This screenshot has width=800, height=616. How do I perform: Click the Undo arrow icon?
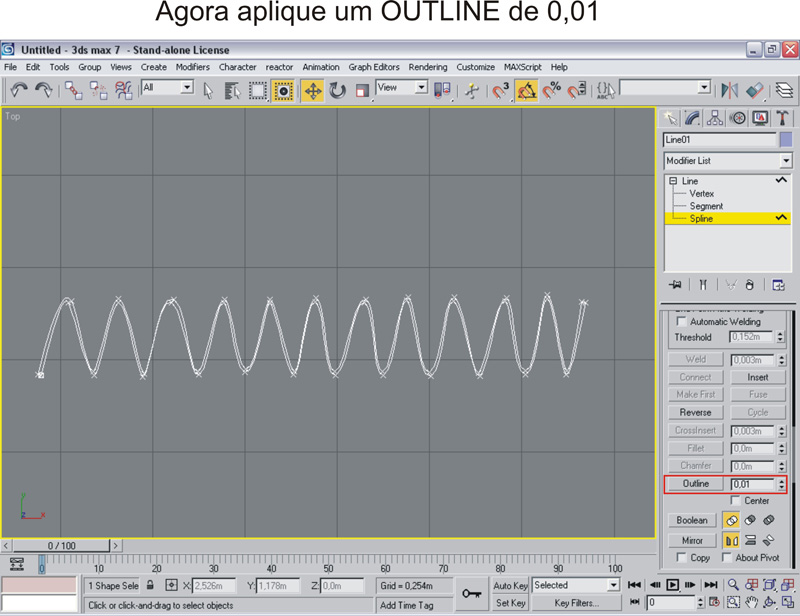(19, 90)
